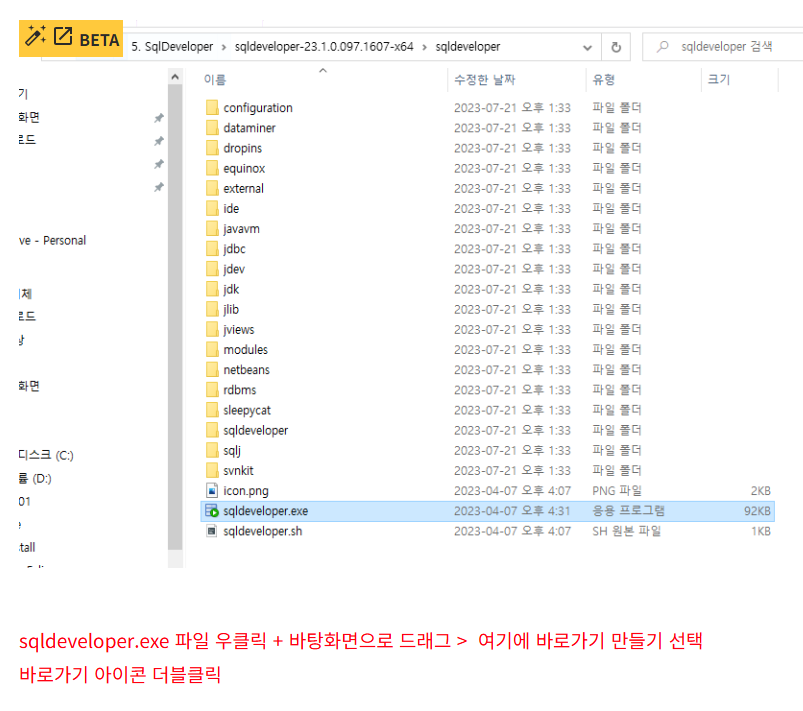Select the jdev folder icon
Image resolution: width=803 pixels, height=711 pixels.
(212, 269)
